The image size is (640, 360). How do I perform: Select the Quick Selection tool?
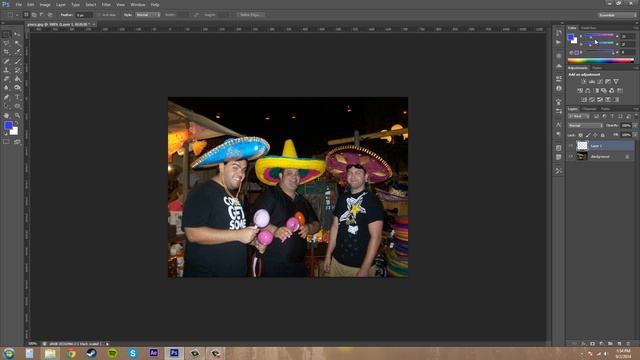[x=17, y=43]
